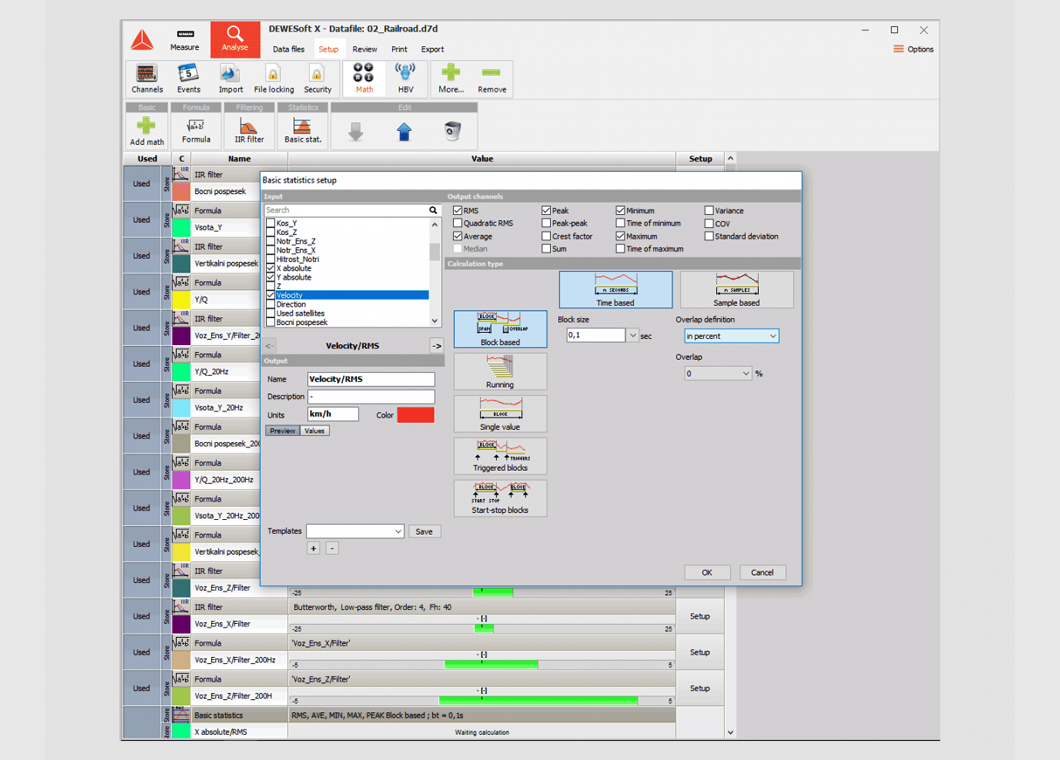Delete math item with trash icon
Screen dimensions: 1060x760
point(452,131)
